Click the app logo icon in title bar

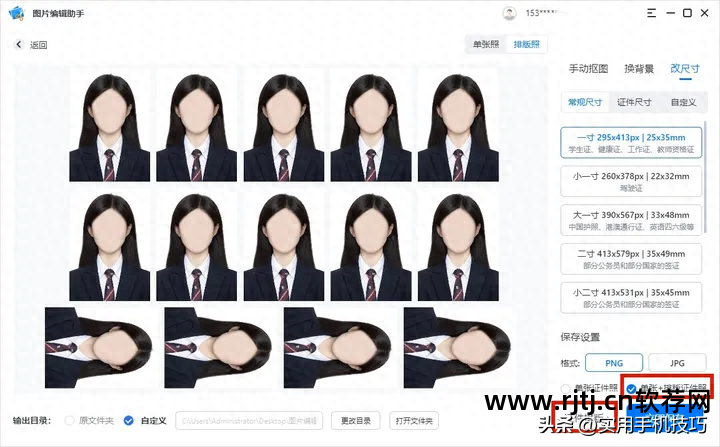pos(17,13)
